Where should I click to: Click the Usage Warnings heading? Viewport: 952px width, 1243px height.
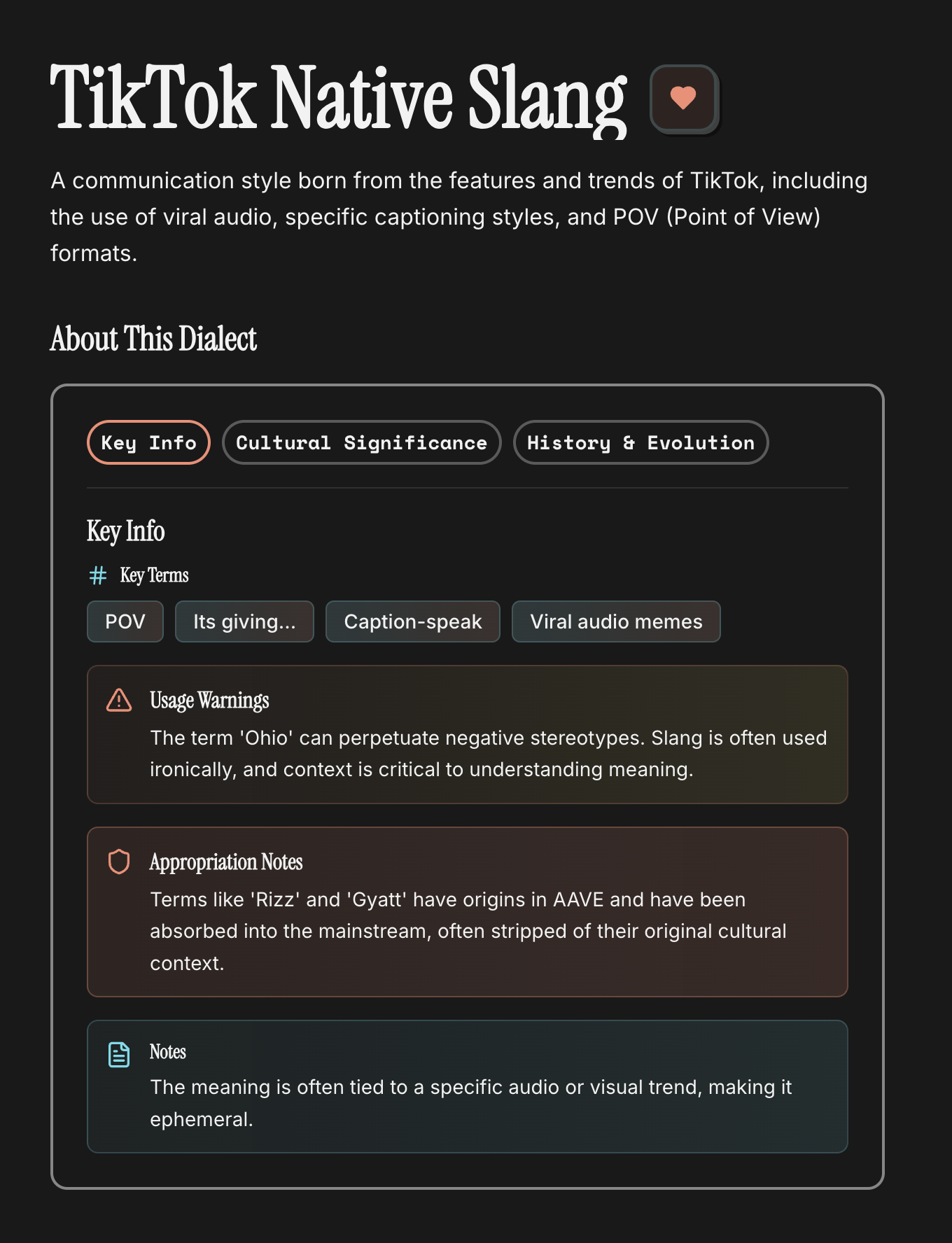(209, 700)
